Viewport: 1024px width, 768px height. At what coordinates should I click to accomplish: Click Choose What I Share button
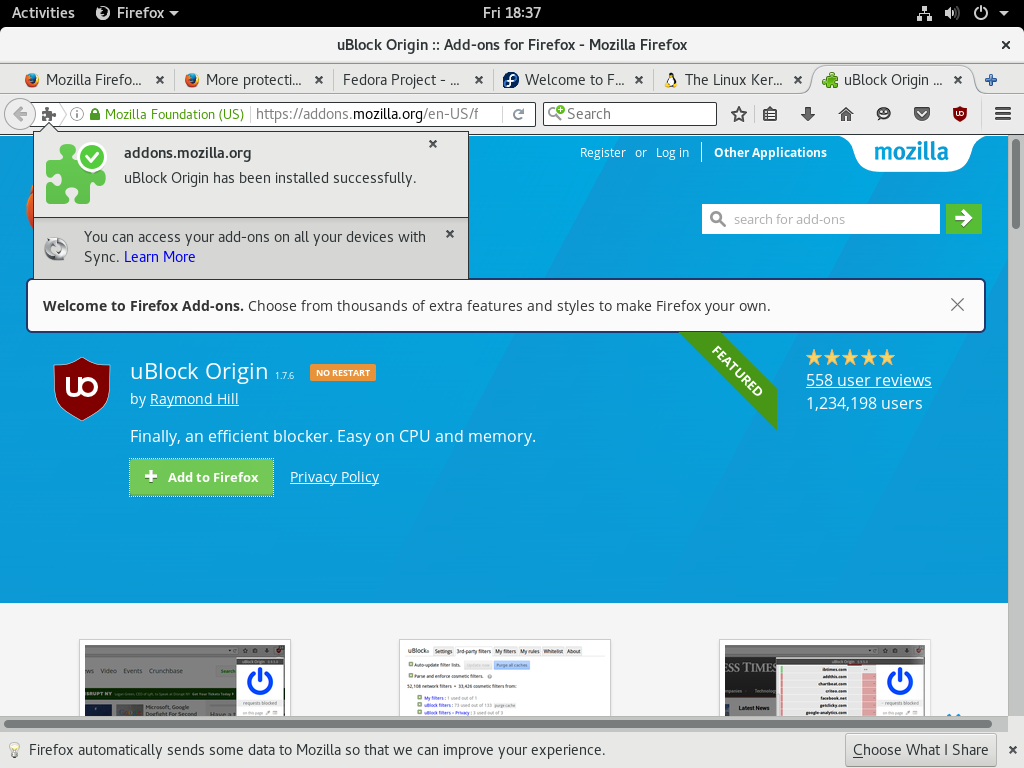click(920, 750)
